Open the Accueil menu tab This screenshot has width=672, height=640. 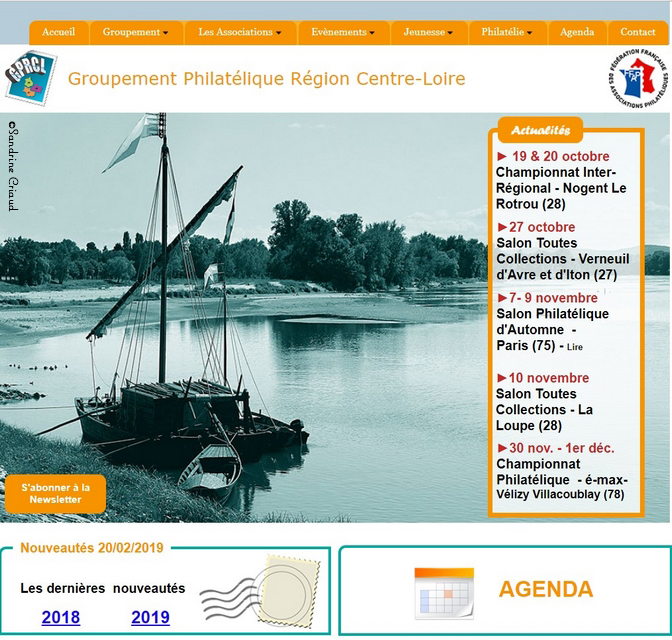(x=58, y=32)
